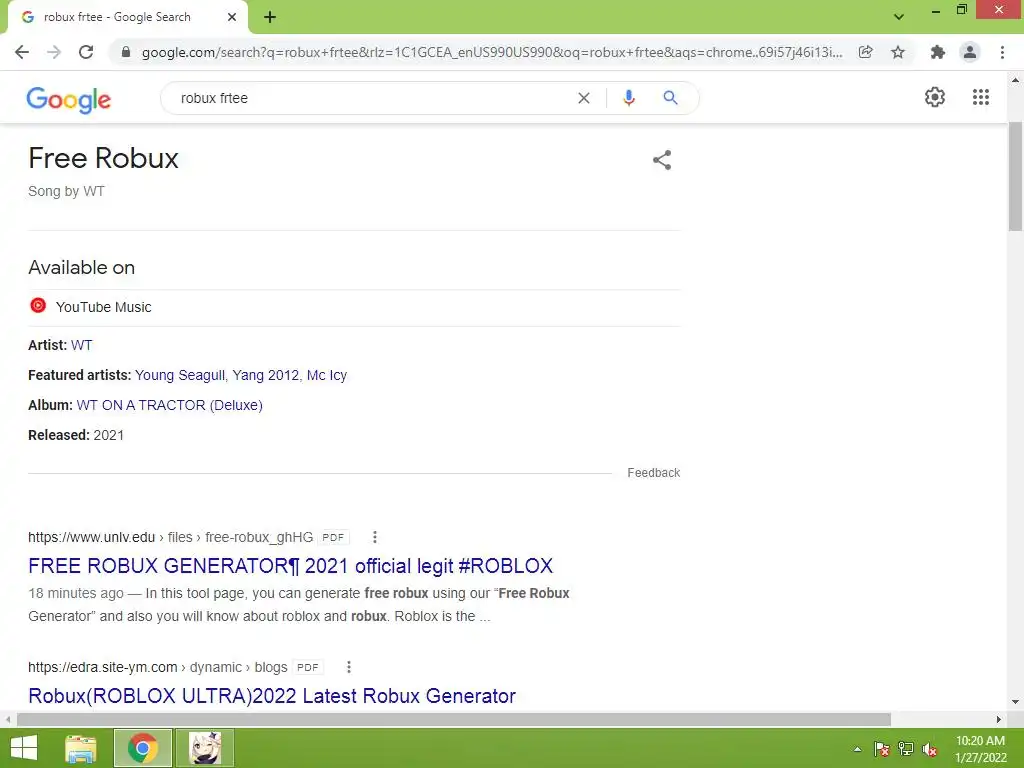Open the Extensions puzzle icon
This screenshot has height=768, width=1024.
pyautogui.click(x=938, y=52)
